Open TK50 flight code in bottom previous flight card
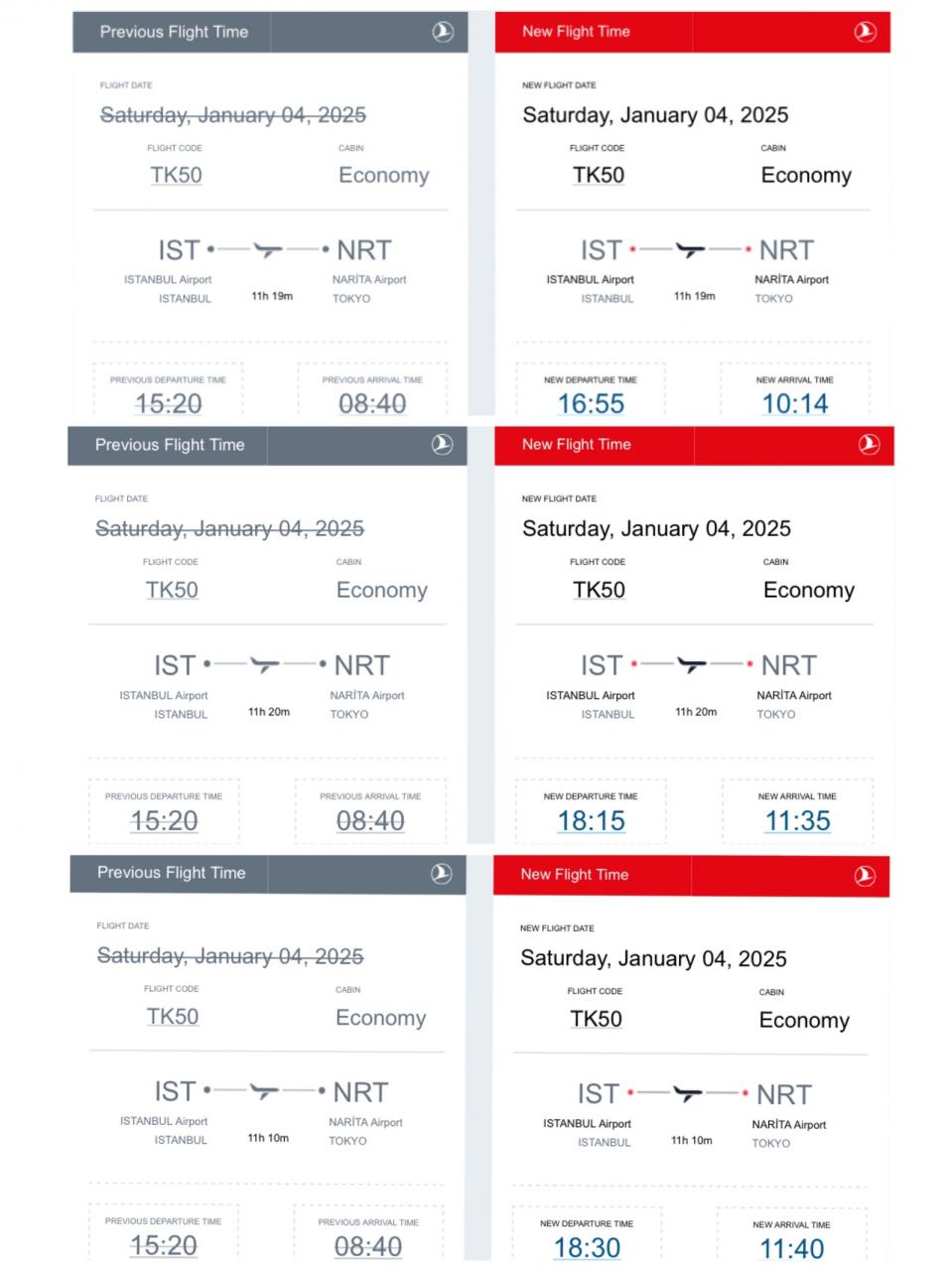The height and width of the screenshot is (1271, 952). point(173,1017)
